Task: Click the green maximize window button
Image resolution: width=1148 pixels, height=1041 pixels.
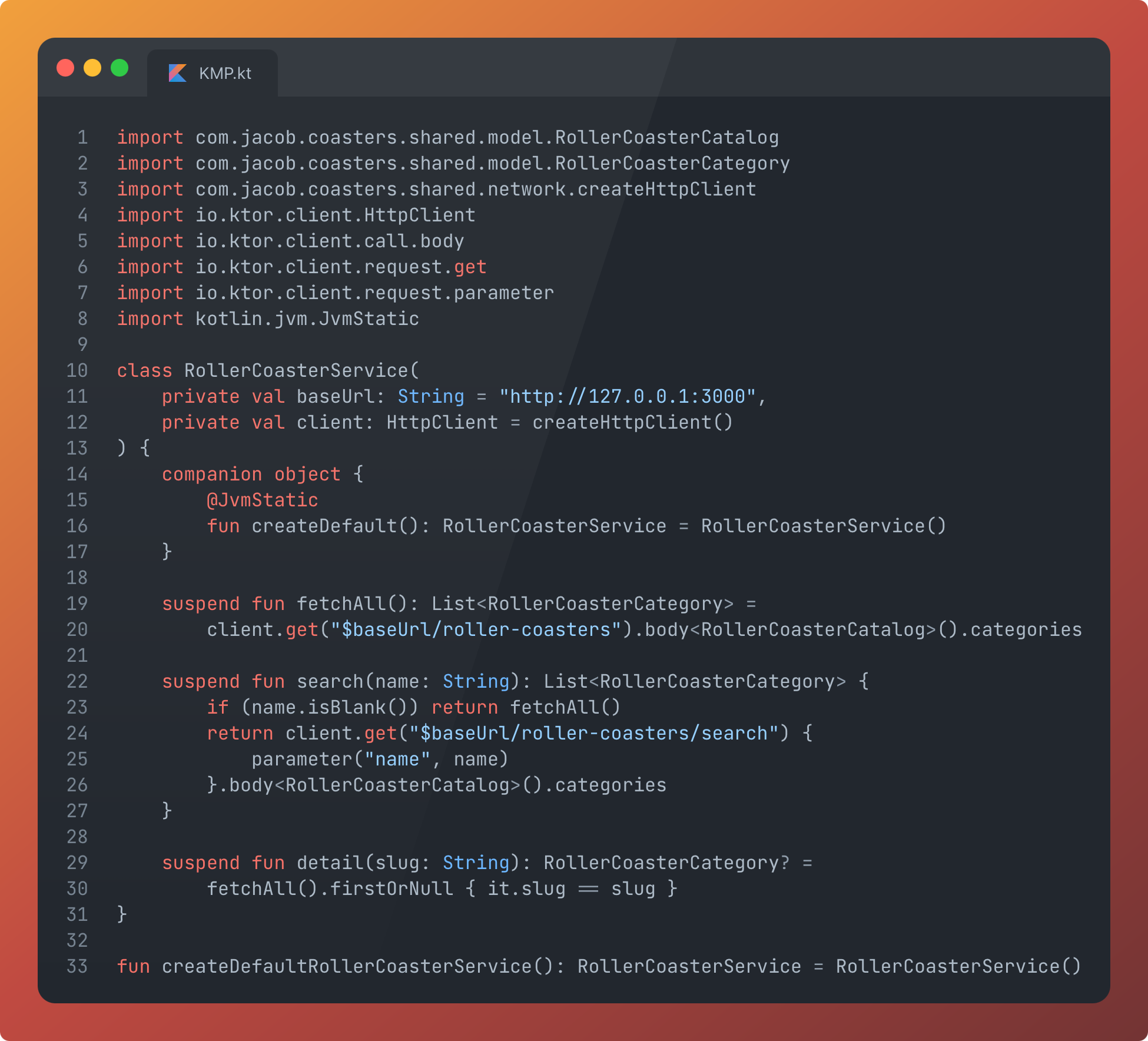Action: tap(120, 68)
